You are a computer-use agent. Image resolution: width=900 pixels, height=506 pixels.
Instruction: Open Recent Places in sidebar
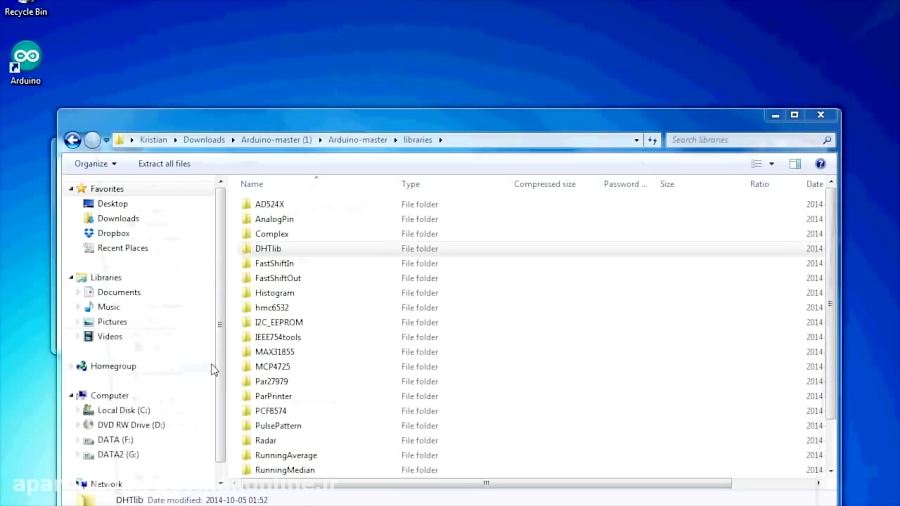click(x=122, y=248)
